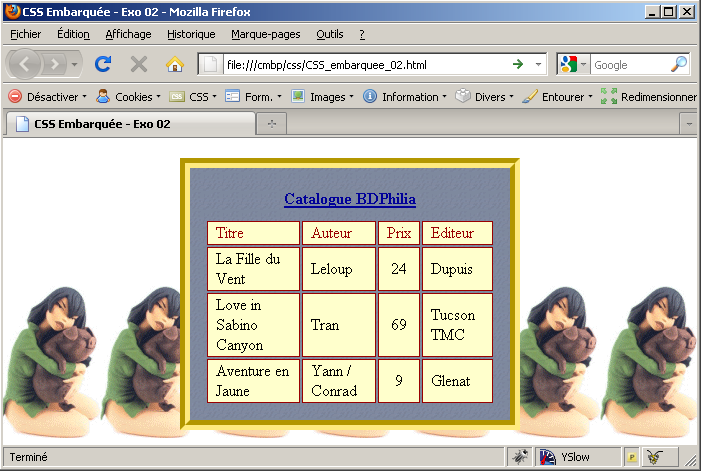Open the CSS developer toolbar menu
The width and height of the screenshot is (701, 471).
coord(203,97)
